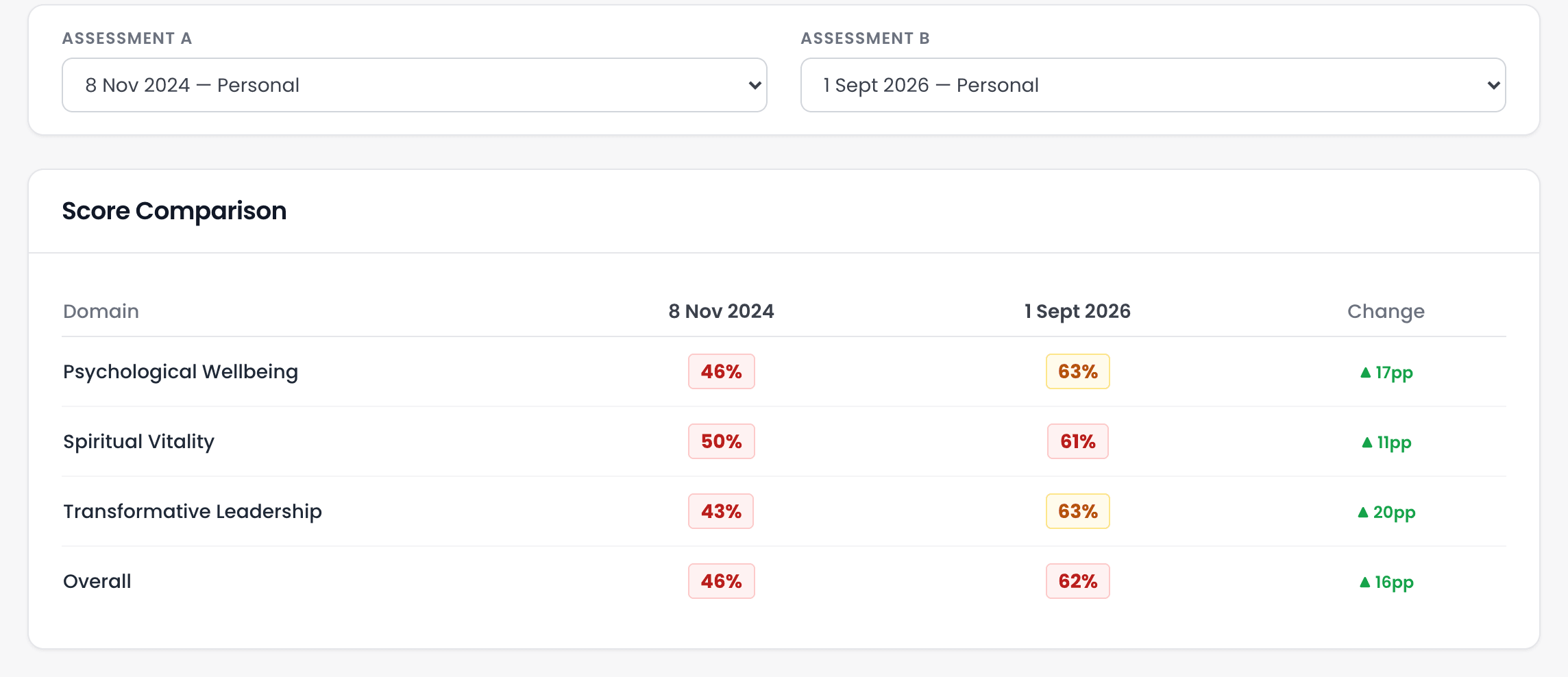Viewport: 1568px width, 677px height.
Task: Click Psychological Wellbeing 63% score badge
Action: click(1078, 371)
